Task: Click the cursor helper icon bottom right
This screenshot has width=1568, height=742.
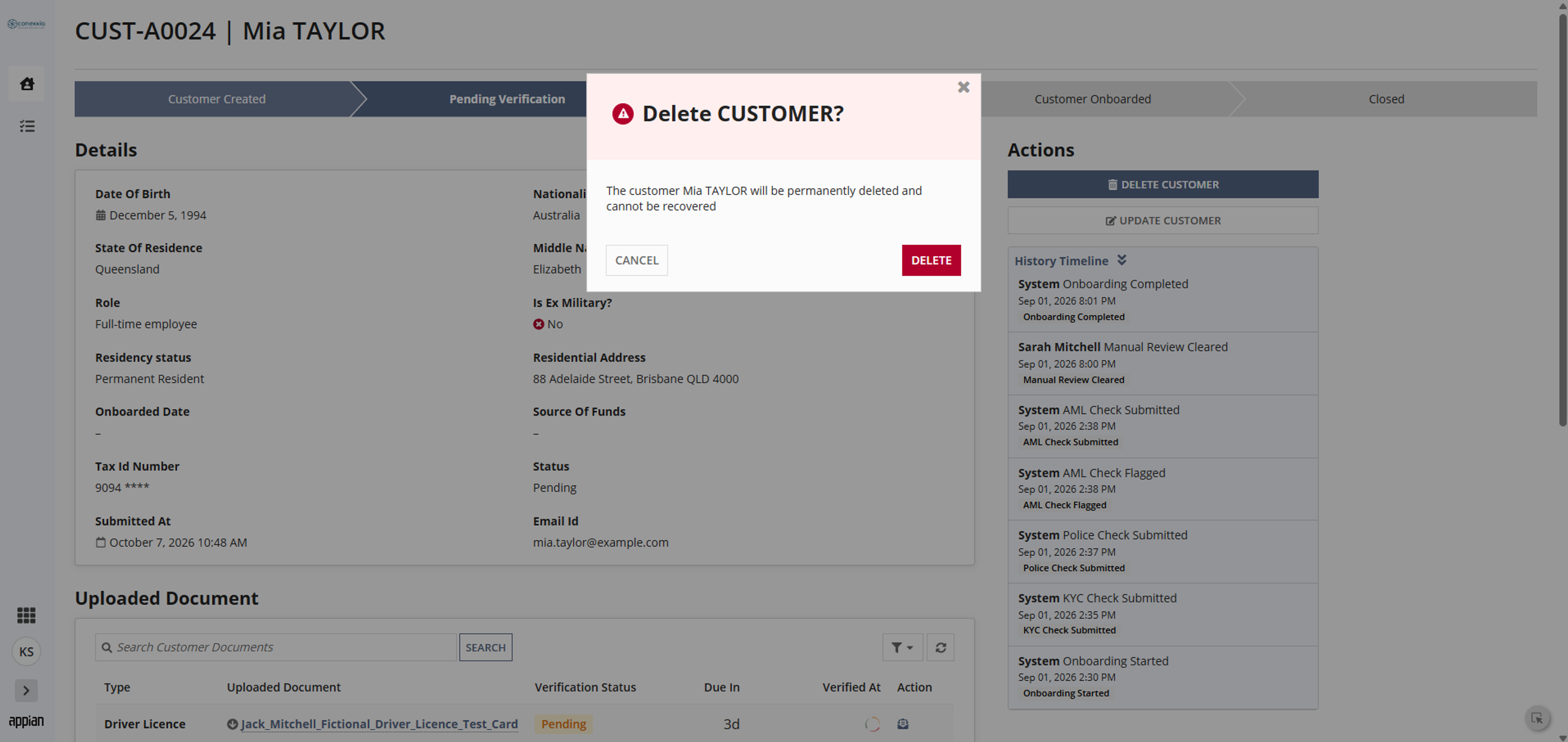Action: click(x=1537, y=718)
